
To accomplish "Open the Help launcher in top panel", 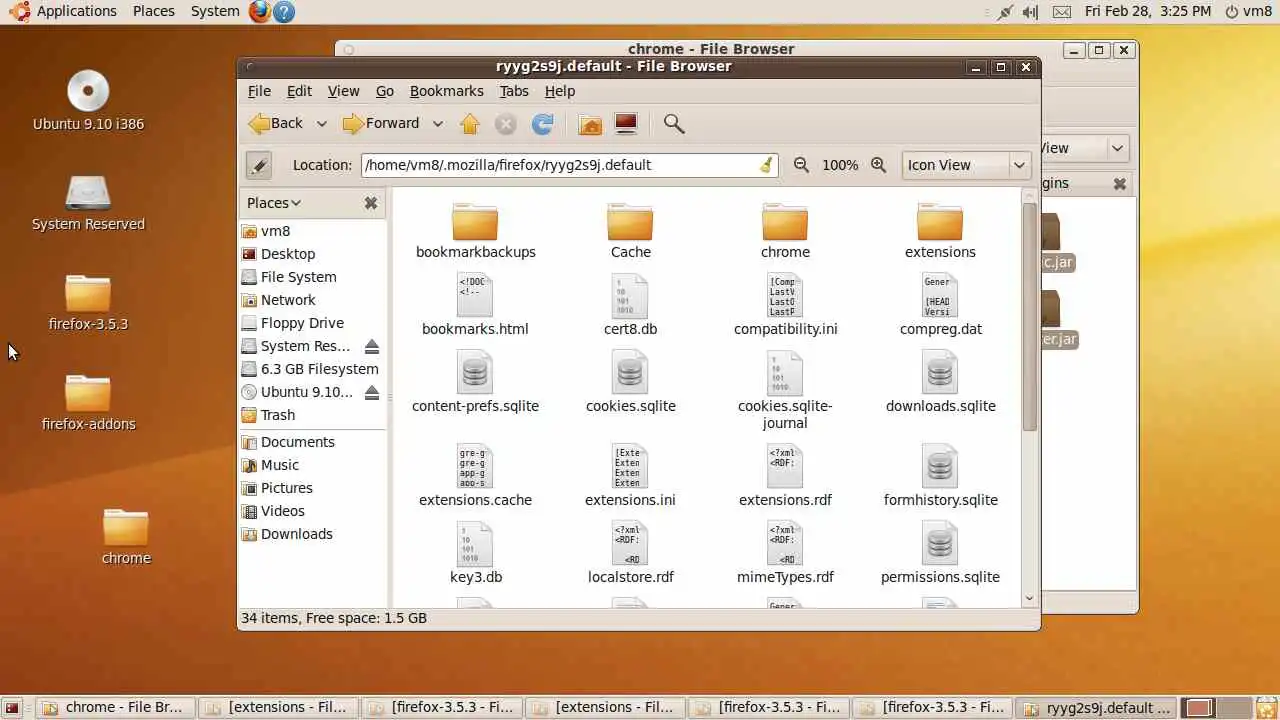I will point(284,12).
